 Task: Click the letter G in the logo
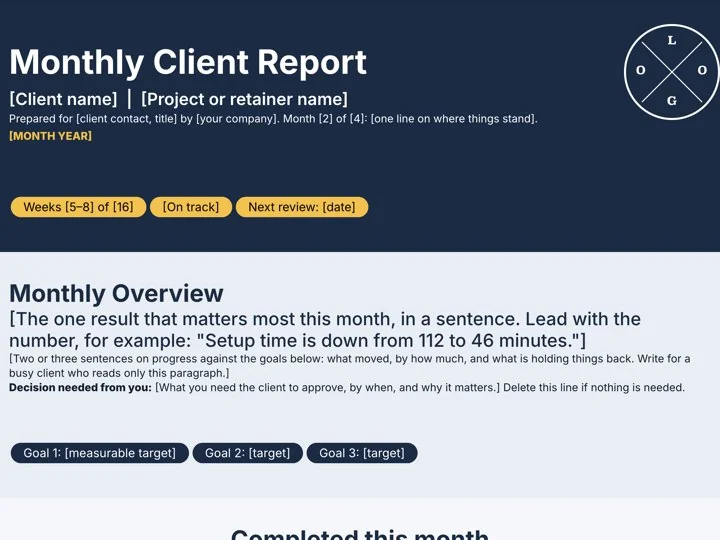pos(672,101)
